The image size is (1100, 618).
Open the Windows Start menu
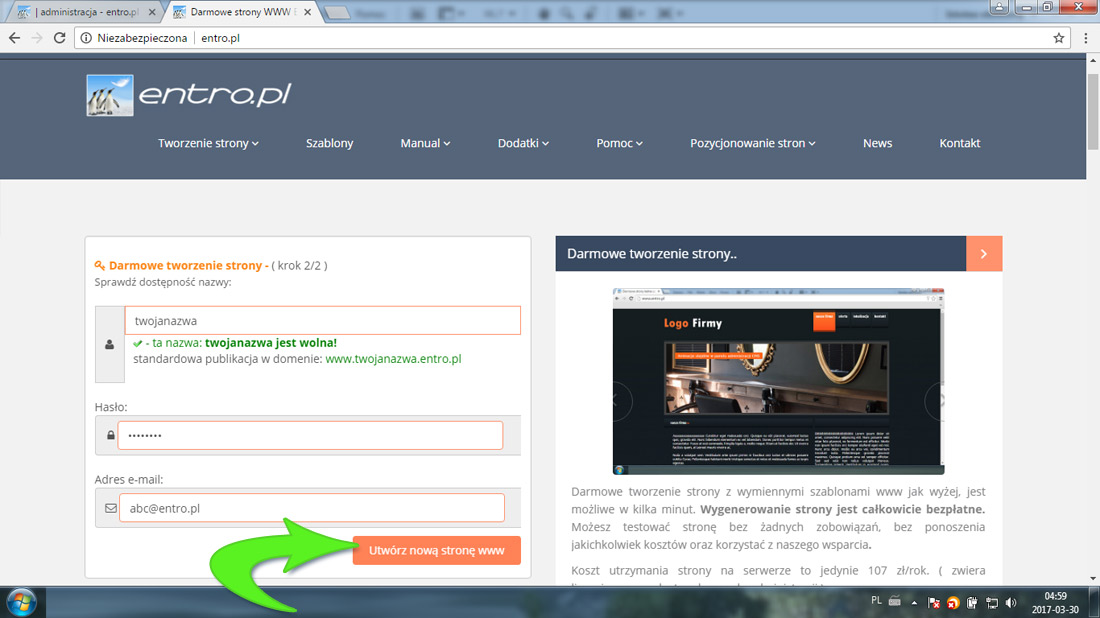tap(22, 603)
